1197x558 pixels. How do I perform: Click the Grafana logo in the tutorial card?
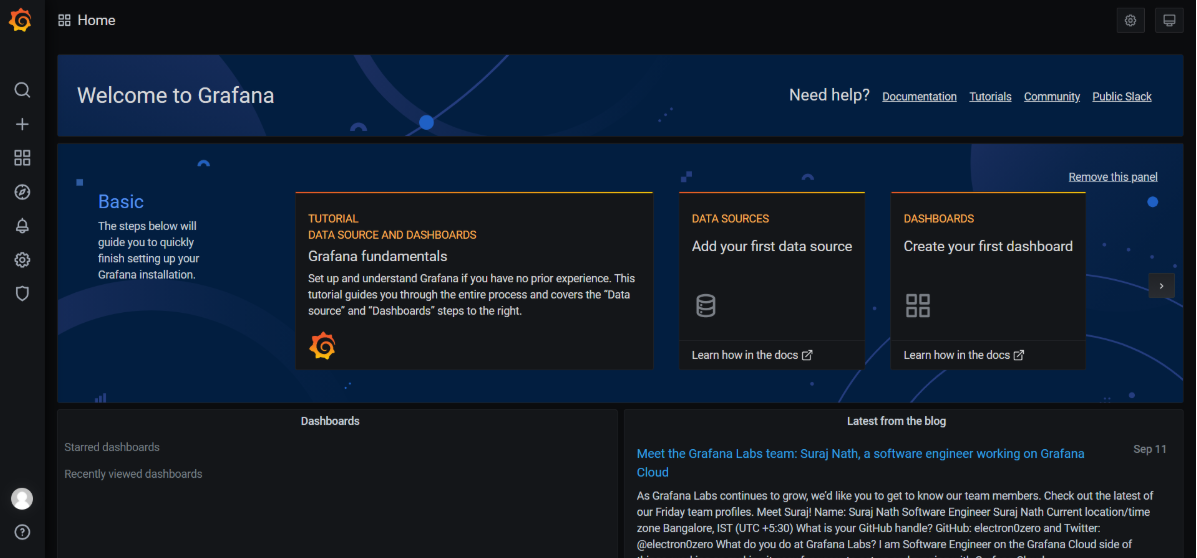click(x=322, y=346)
